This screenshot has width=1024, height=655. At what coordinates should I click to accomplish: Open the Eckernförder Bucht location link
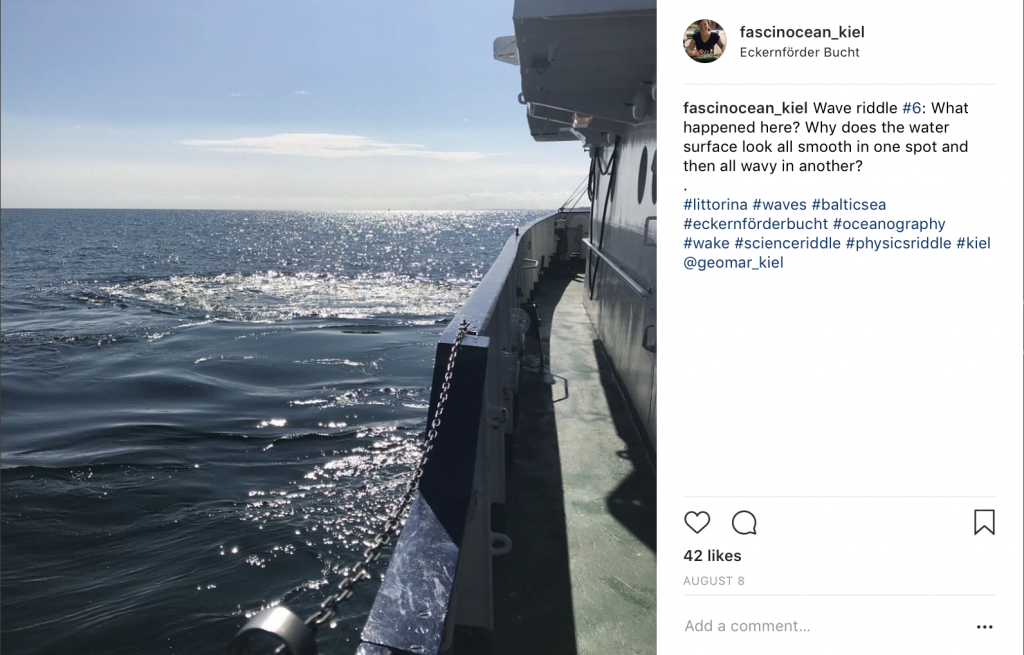[x=799, y=52]
